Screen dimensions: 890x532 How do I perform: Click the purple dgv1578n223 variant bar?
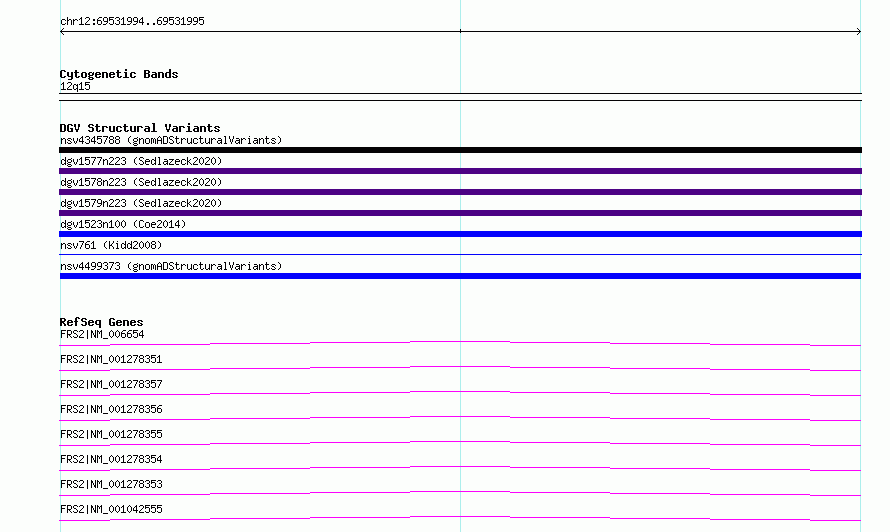click(460, 192)
